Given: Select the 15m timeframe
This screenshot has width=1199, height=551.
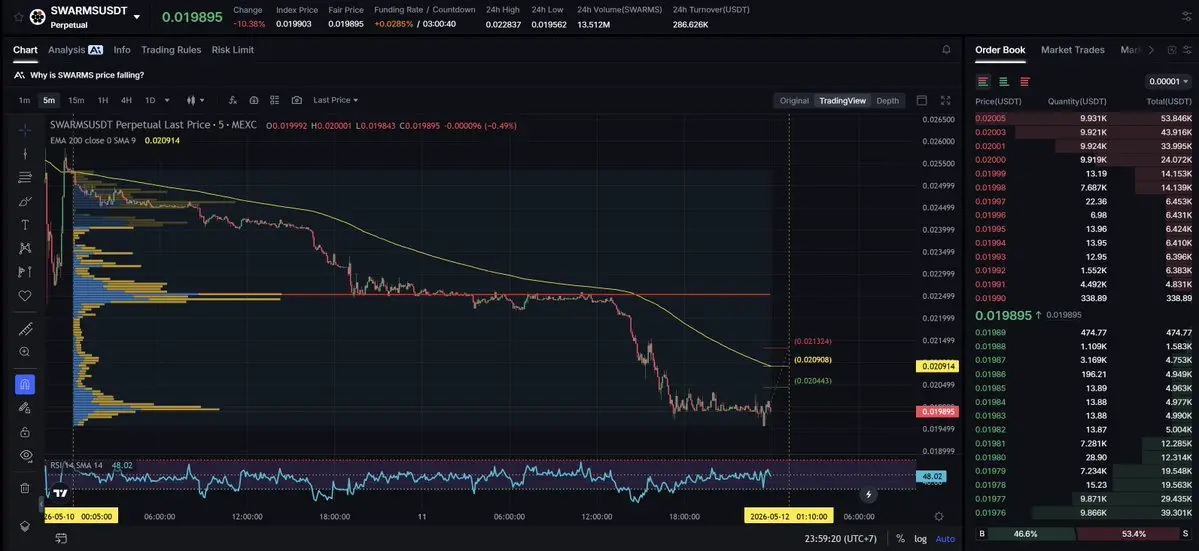Looking at the screenshot, I should [x=76, y=100].
